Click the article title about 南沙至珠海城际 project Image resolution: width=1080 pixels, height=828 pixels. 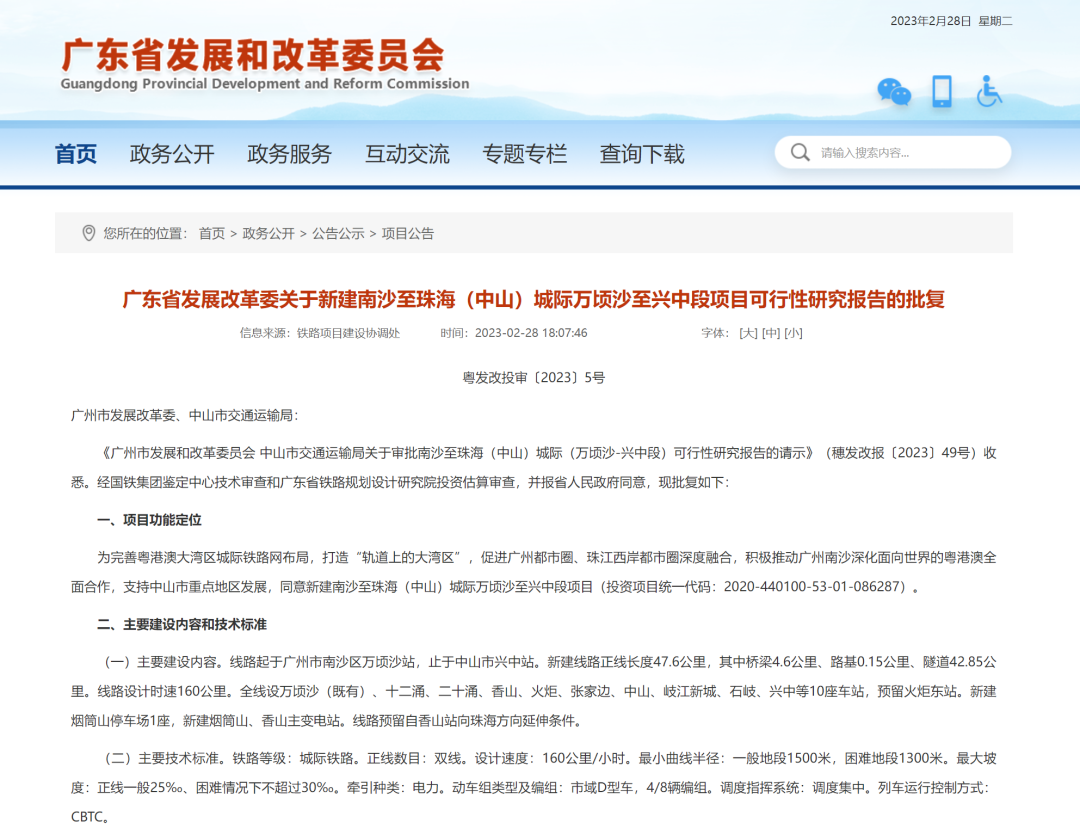tap(540, 298)
